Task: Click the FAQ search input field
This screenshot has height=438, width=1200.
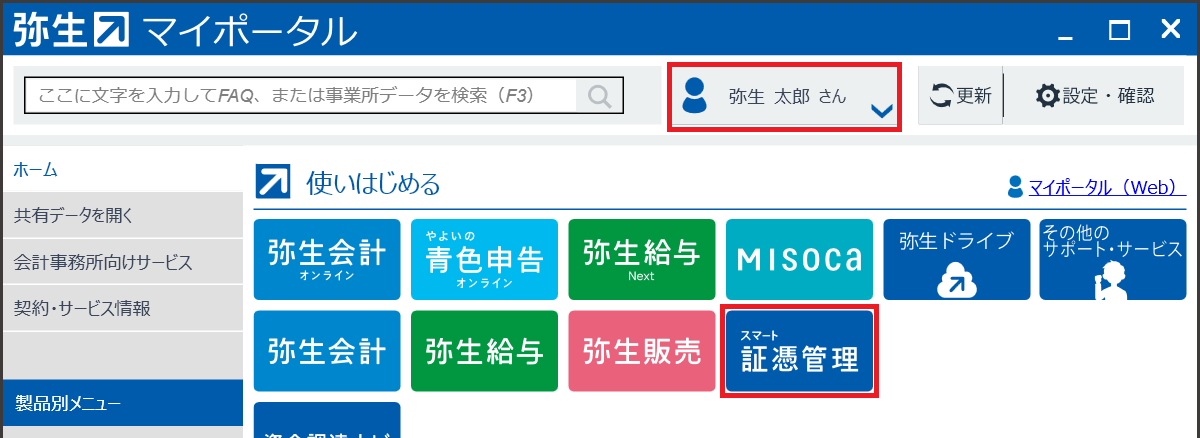Action: point(301,96)
